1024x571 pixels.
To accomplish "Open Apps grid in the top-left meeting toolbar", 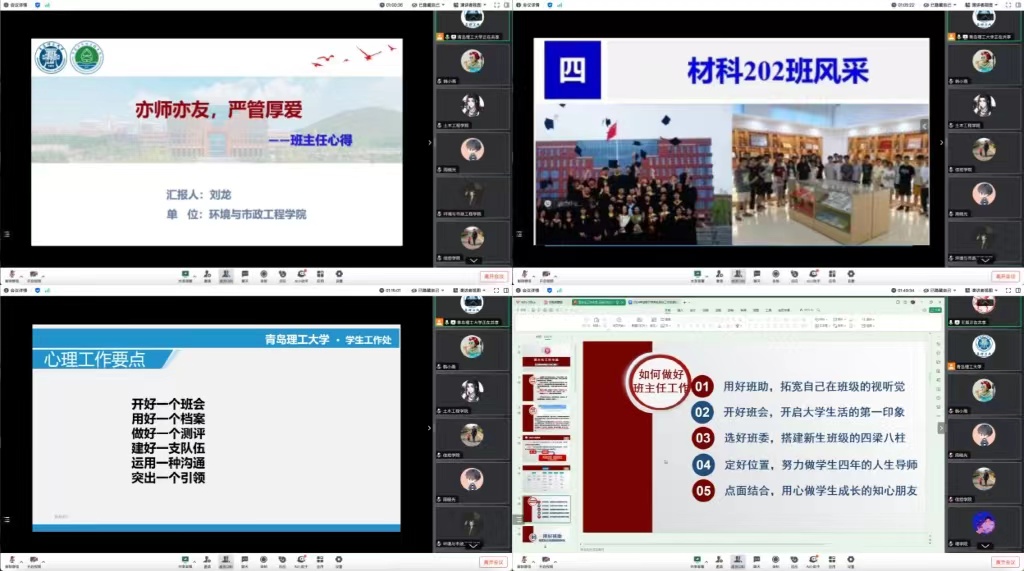I will pos(320,274).
